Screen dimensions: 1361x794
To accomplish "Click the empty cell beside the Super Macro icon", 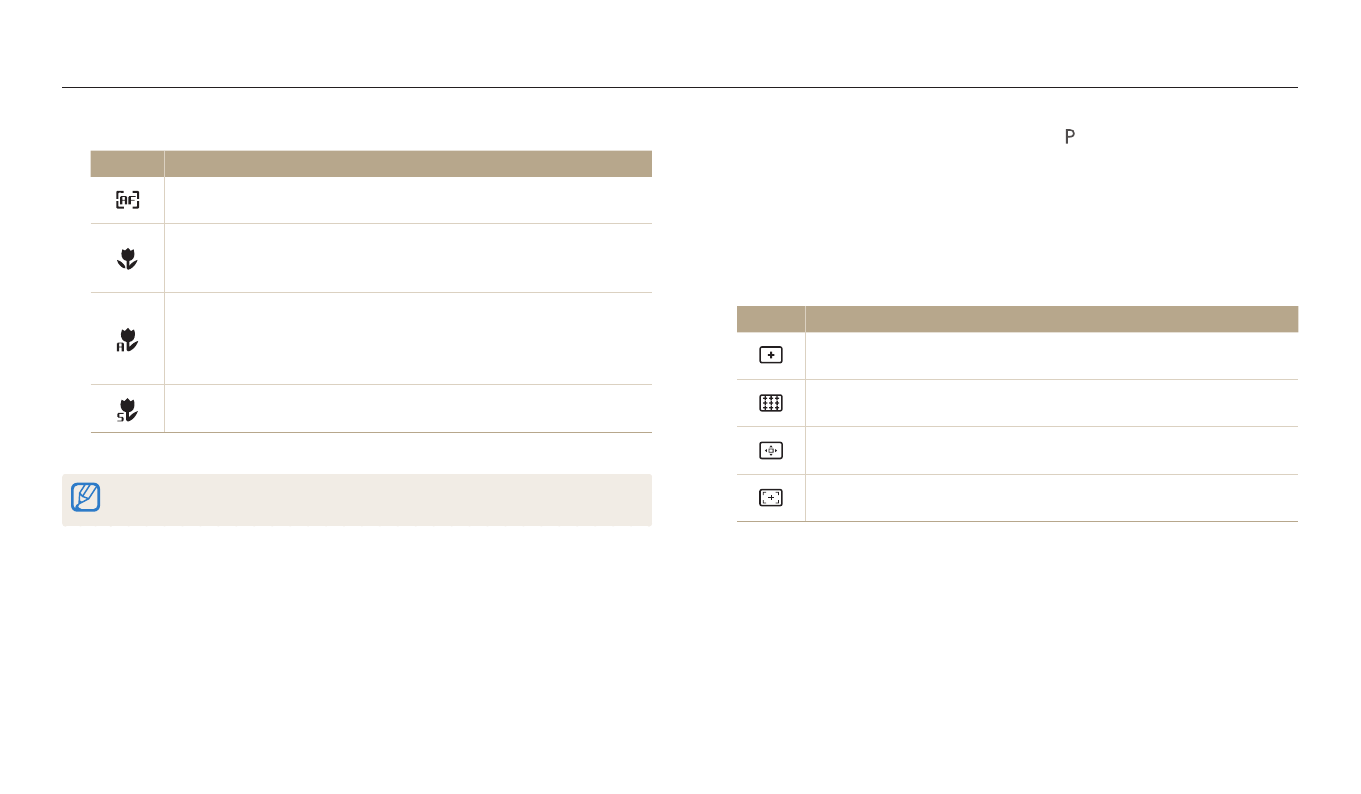I will click(408, 408).
